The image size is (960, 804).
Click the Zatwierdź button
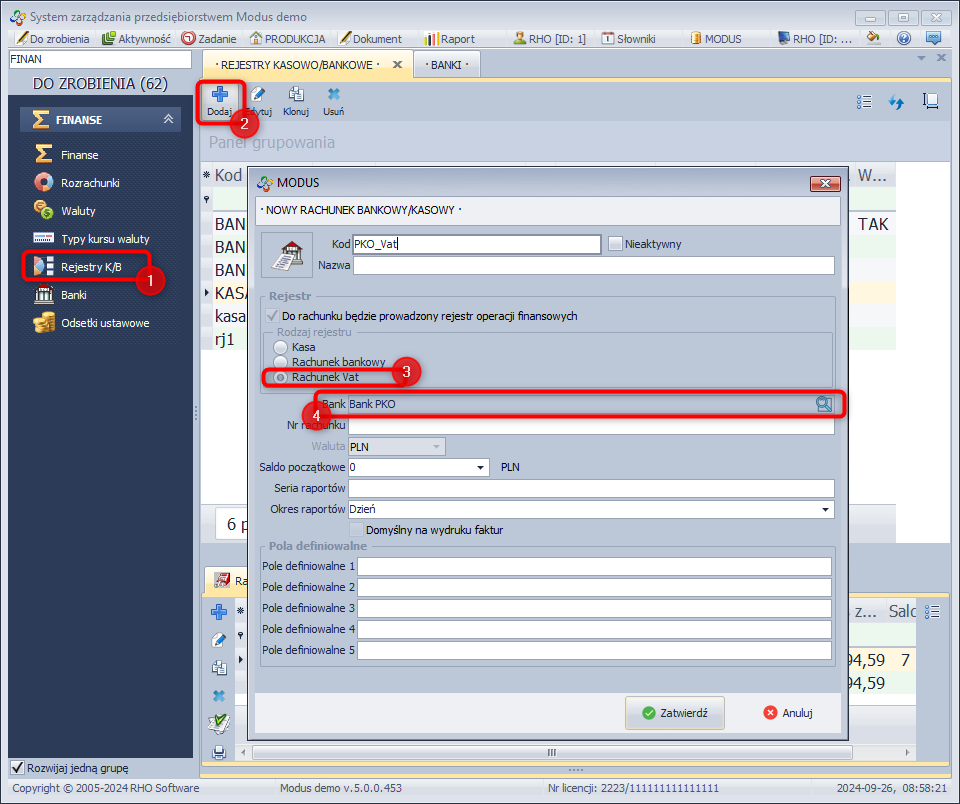(x=675, y=713)
